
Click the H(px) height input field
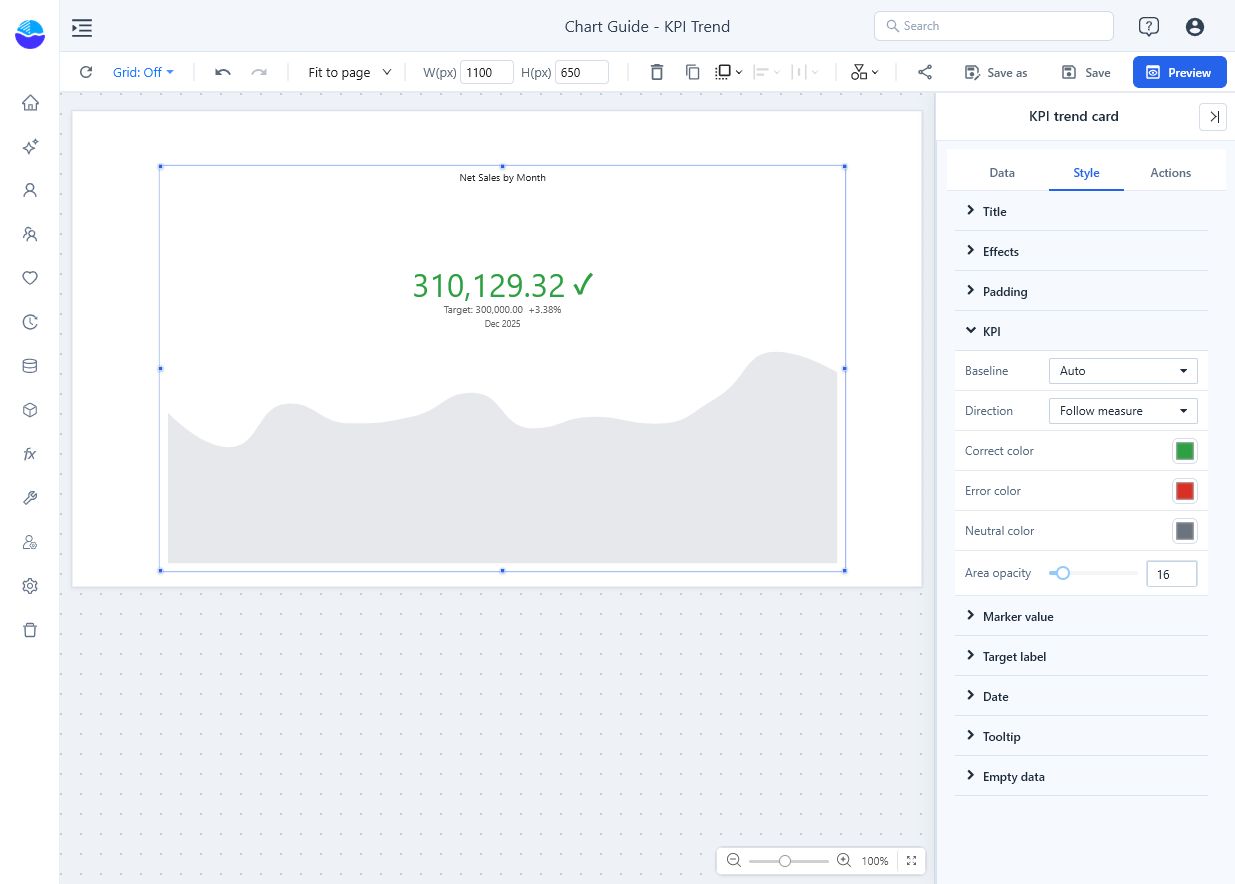[582, 72]
